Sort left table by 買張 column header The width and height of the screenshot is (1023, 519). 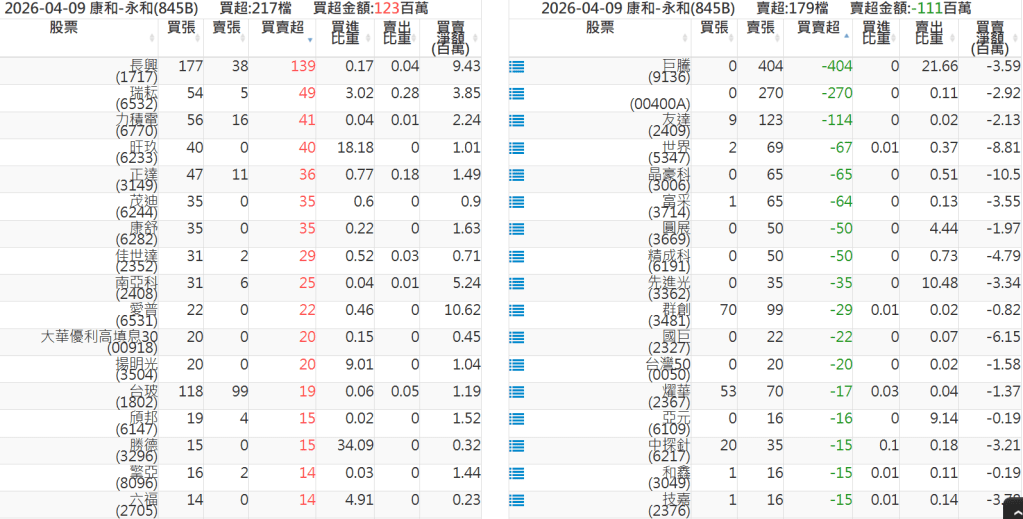(181, 27)
